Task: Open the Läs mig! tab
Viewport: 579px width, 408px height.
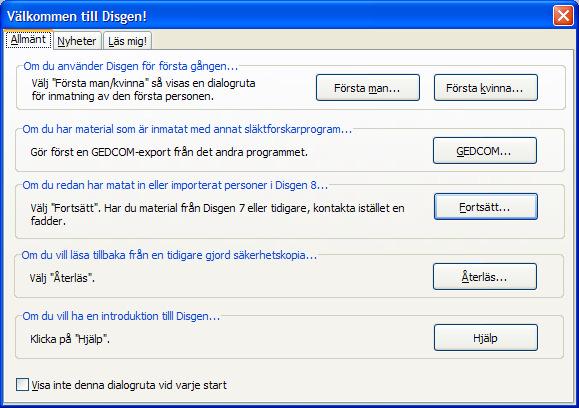Action: coord(127,41)
